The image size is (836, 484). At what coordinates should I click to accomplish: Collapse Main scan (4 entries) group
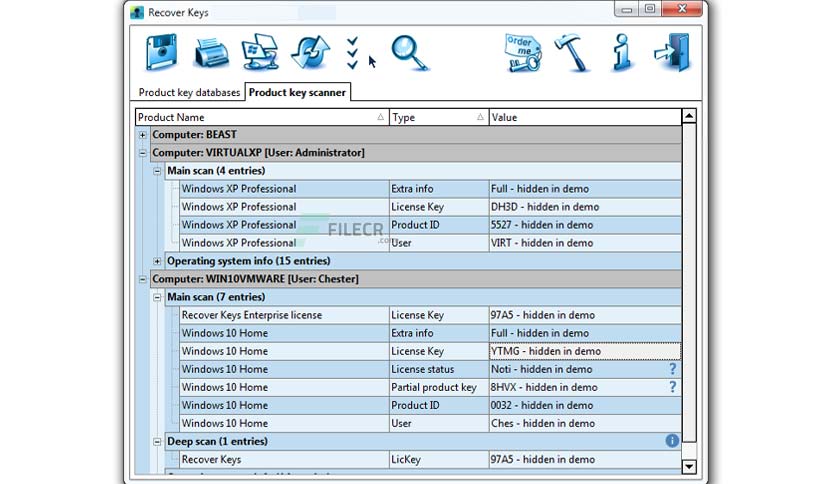pos(157,171)
